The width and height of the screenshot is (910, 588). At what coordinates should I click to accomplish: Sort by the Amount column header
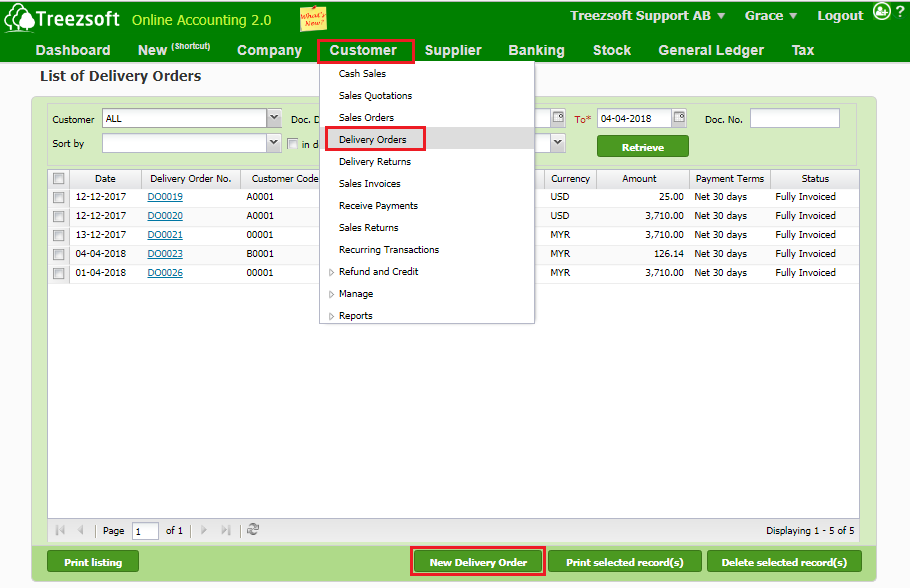[x=642, y=179]
